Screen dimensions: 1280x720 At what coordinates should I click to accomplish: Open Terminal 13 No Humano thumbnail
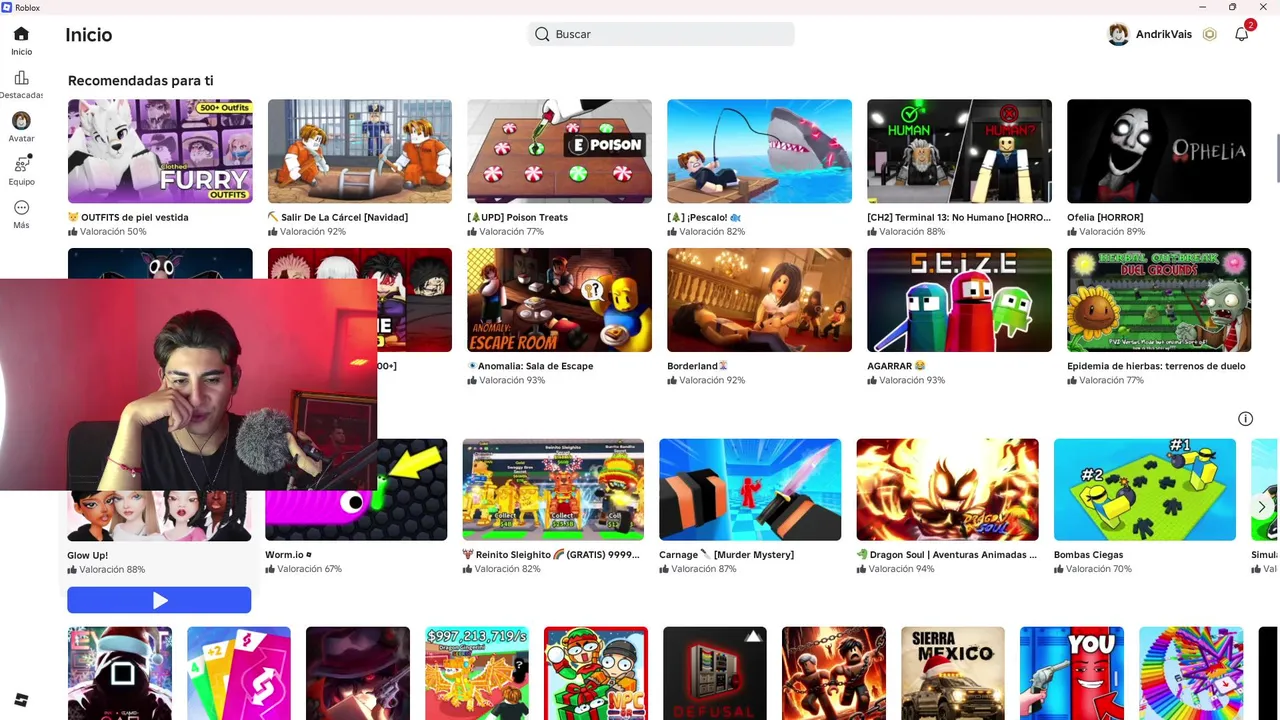click(x=959, y=151)
